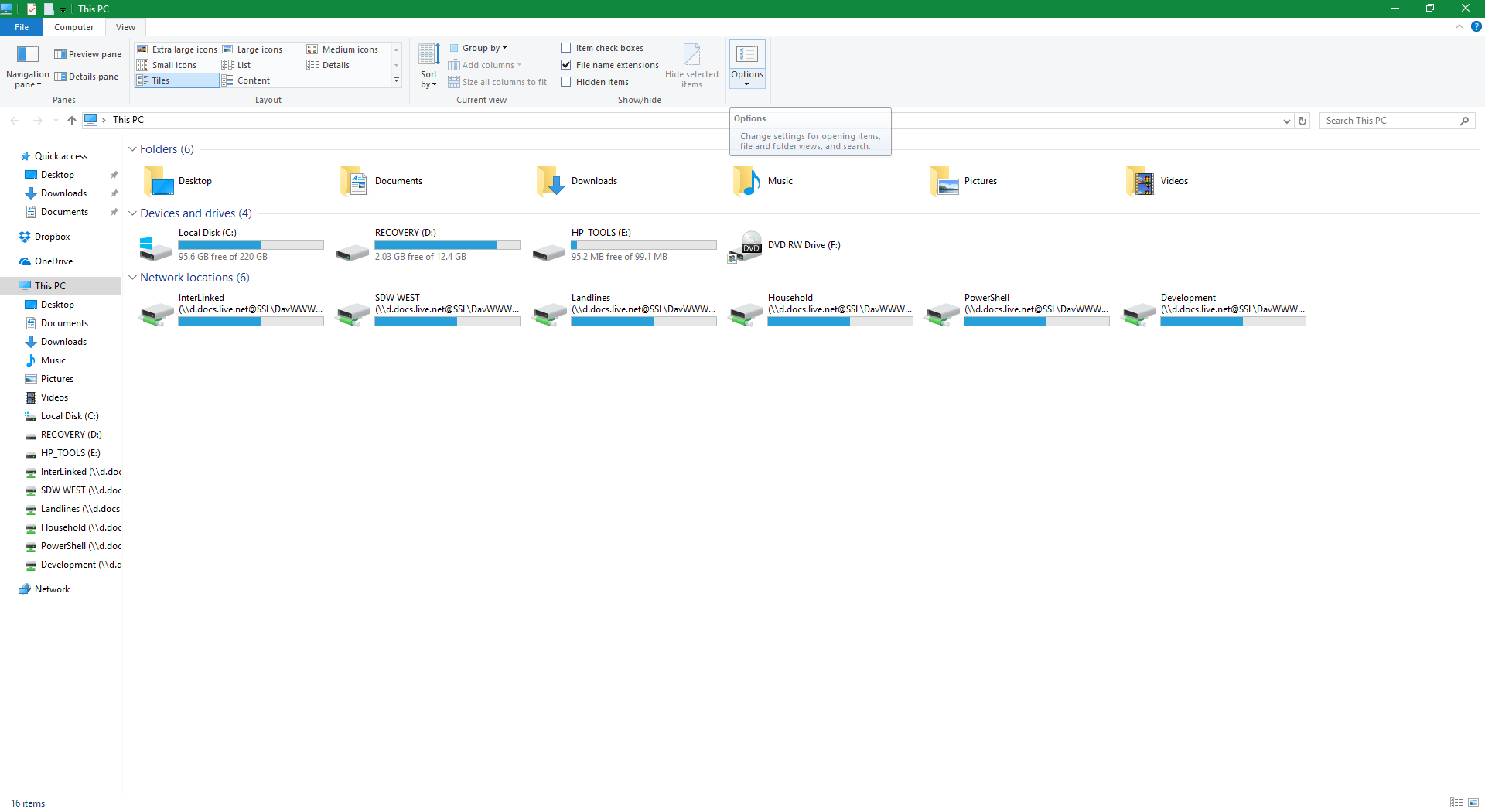Viewport: 1485px width, 812px height.
Task: Select the Sort by tool
Action: [428, 66]
